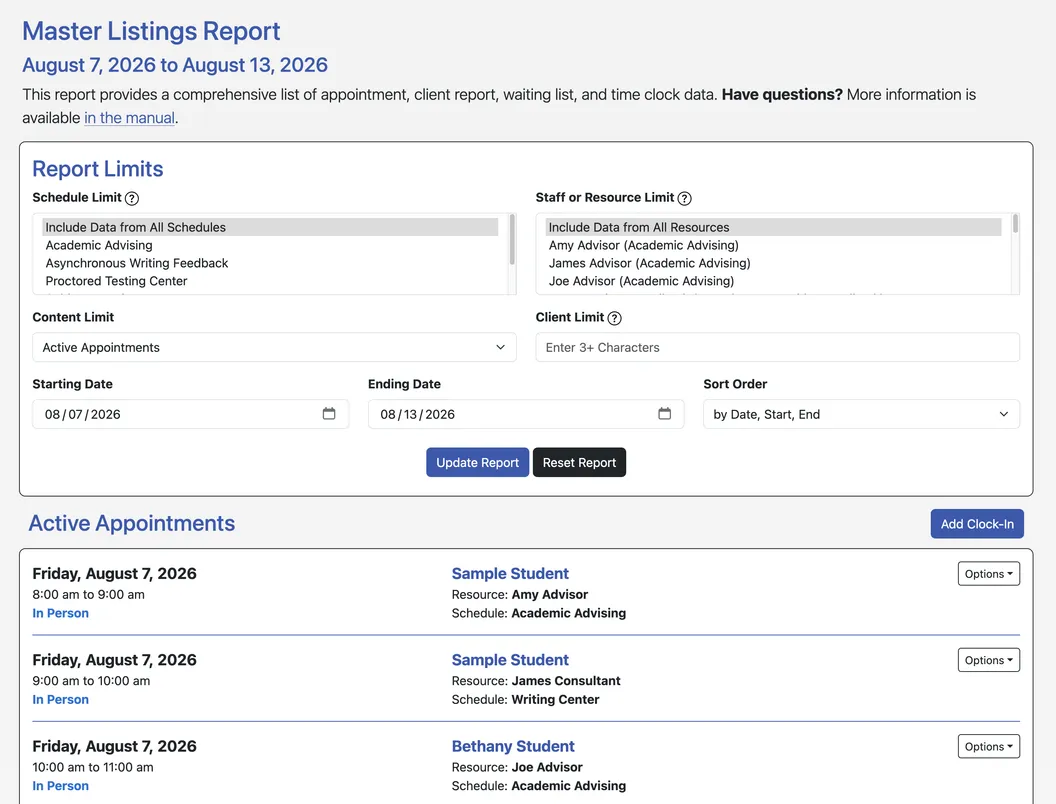
Task: Click the Schedule Limit list scrollbar
Action: 512,240
